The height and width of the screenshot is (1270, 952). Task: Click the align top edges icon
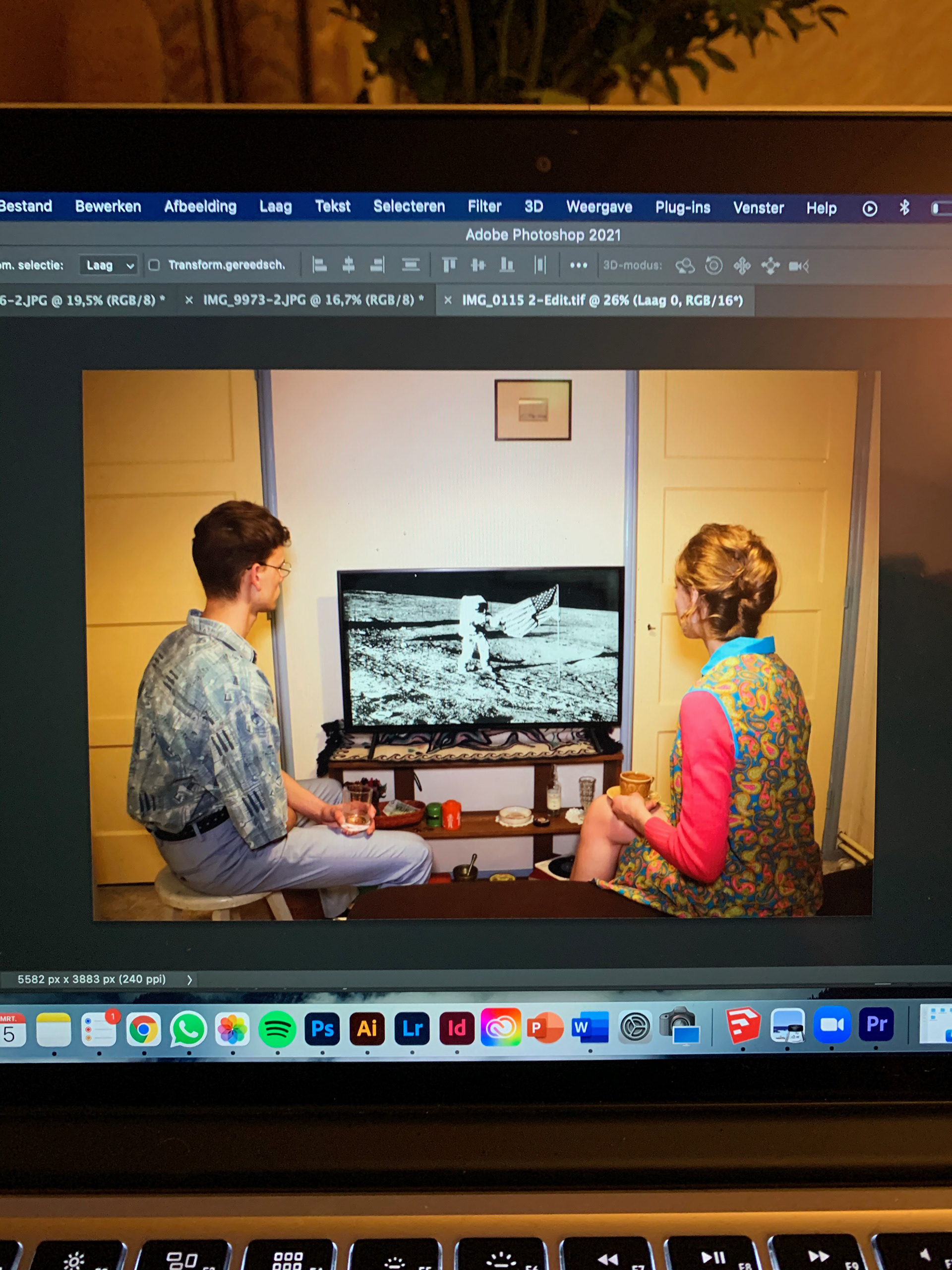pyautogui.click(x=449, y=265)
